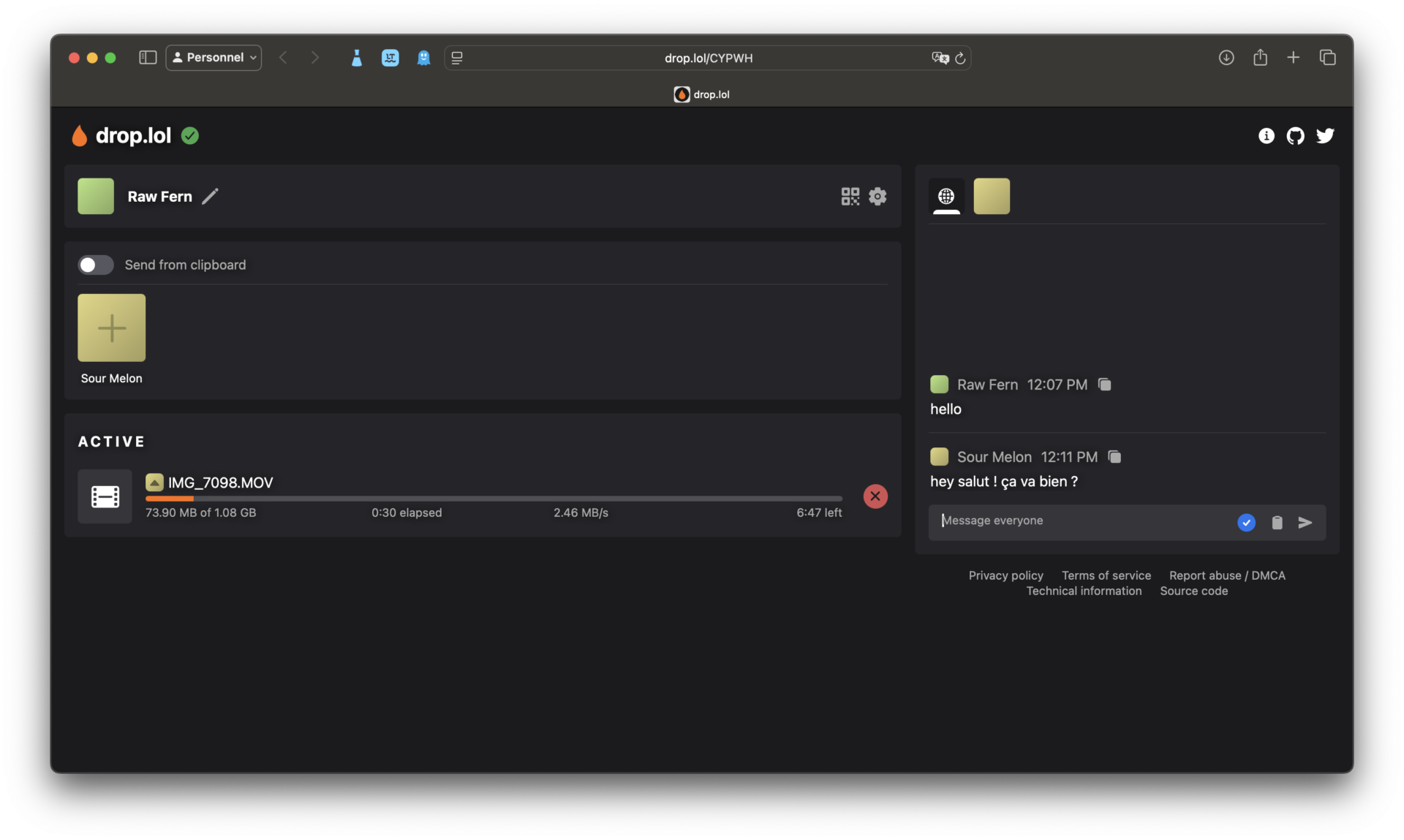Click the ACTIVE section heading
1404x840 pixels.
tap(111, 442)
